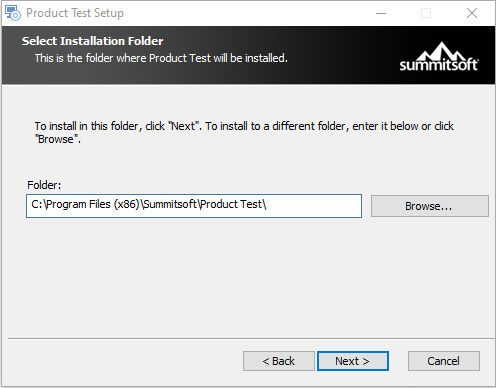The height and width of the screenshot is (388, 496).
Task: Click the "Select Installation Folder" heading
Action: (x=92, y=41)
